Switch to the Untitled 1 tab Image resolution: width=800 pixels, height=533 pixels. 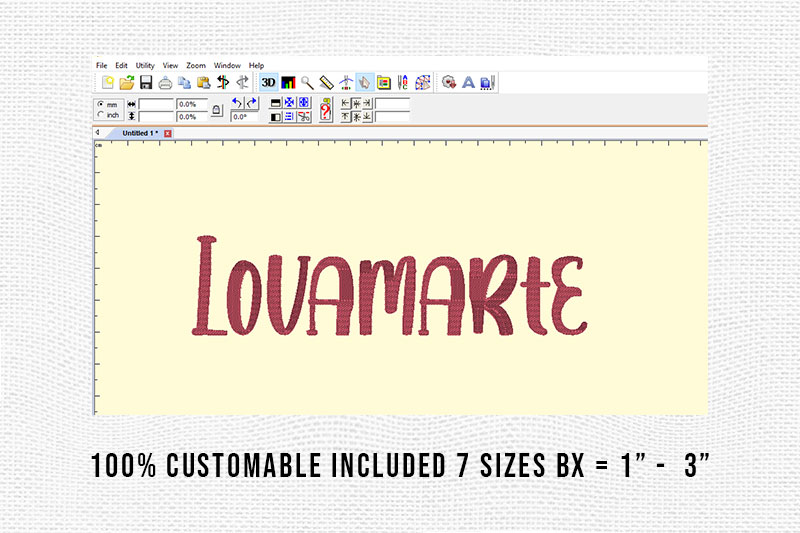(x=140, y=133)
